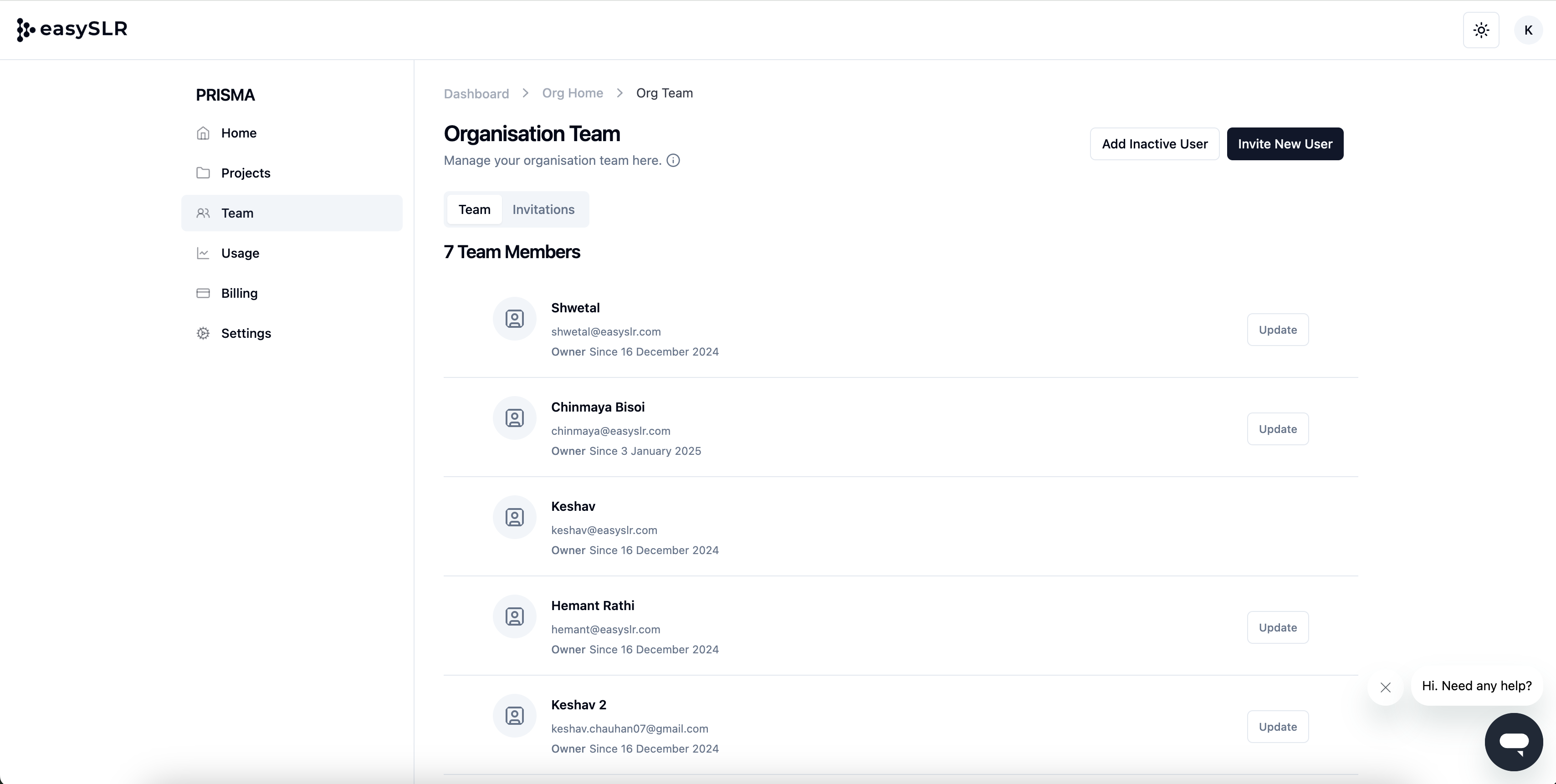This screenshot has height=784, width=1556.
Task: Select Team in the sidebar
Action: pos(292,213)
